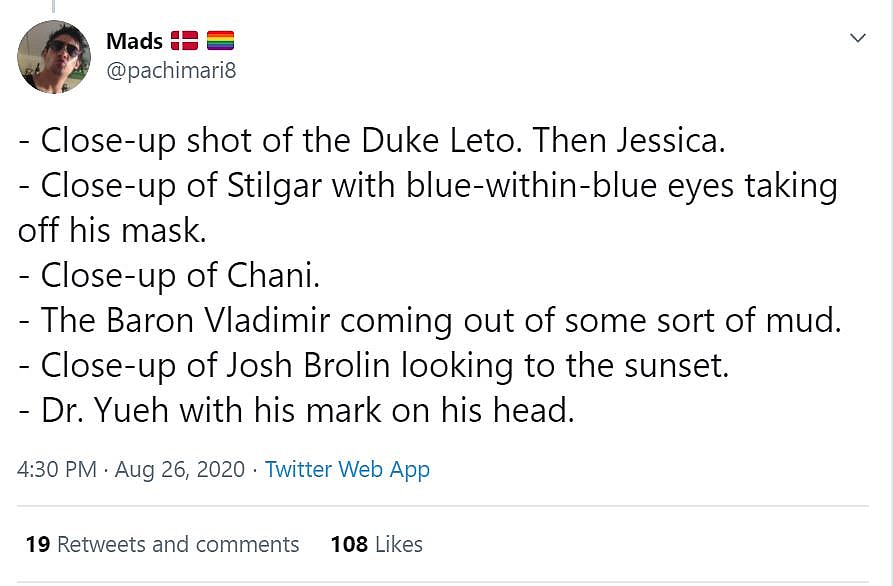
Task: Click the Danish flag emoji beside Mads
Action: (x=184, y=41)
